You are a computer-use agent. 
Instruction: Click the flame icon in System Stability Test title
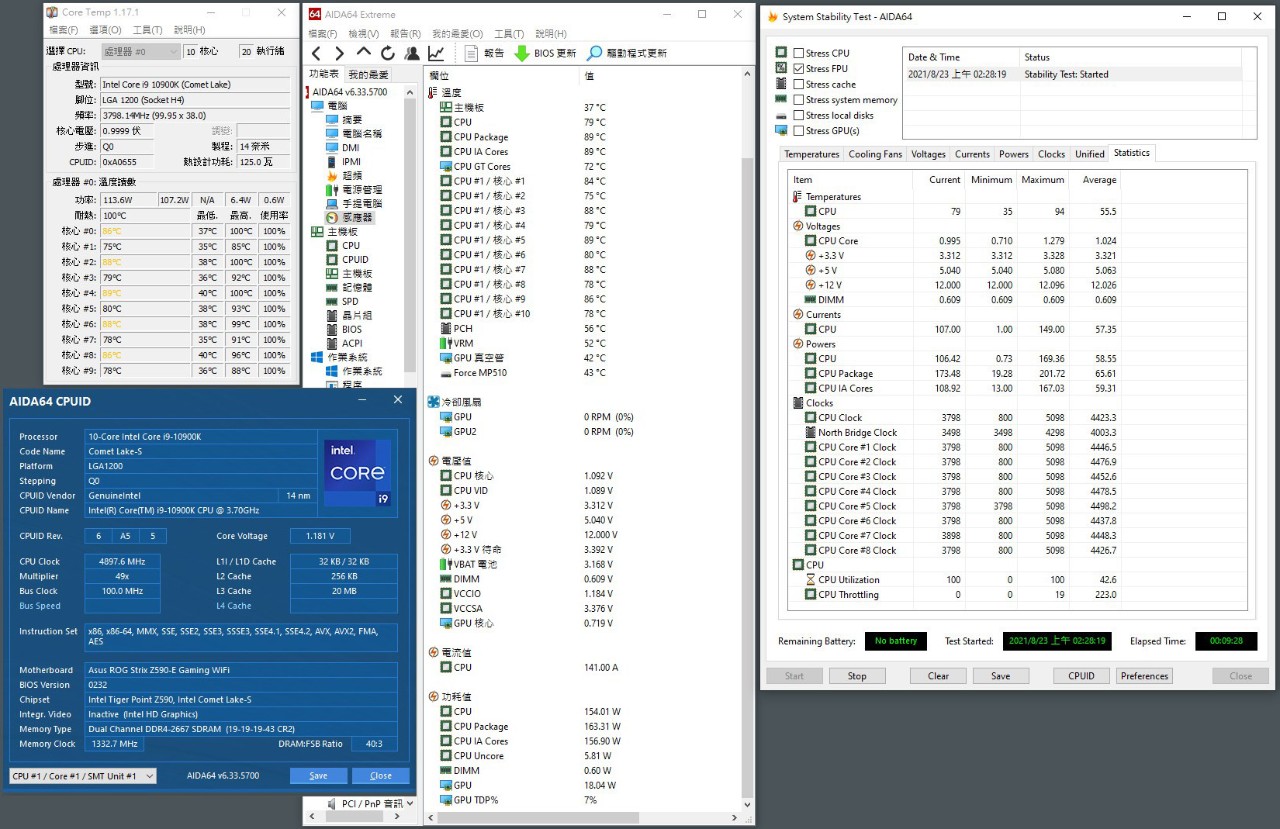[772, 17]
